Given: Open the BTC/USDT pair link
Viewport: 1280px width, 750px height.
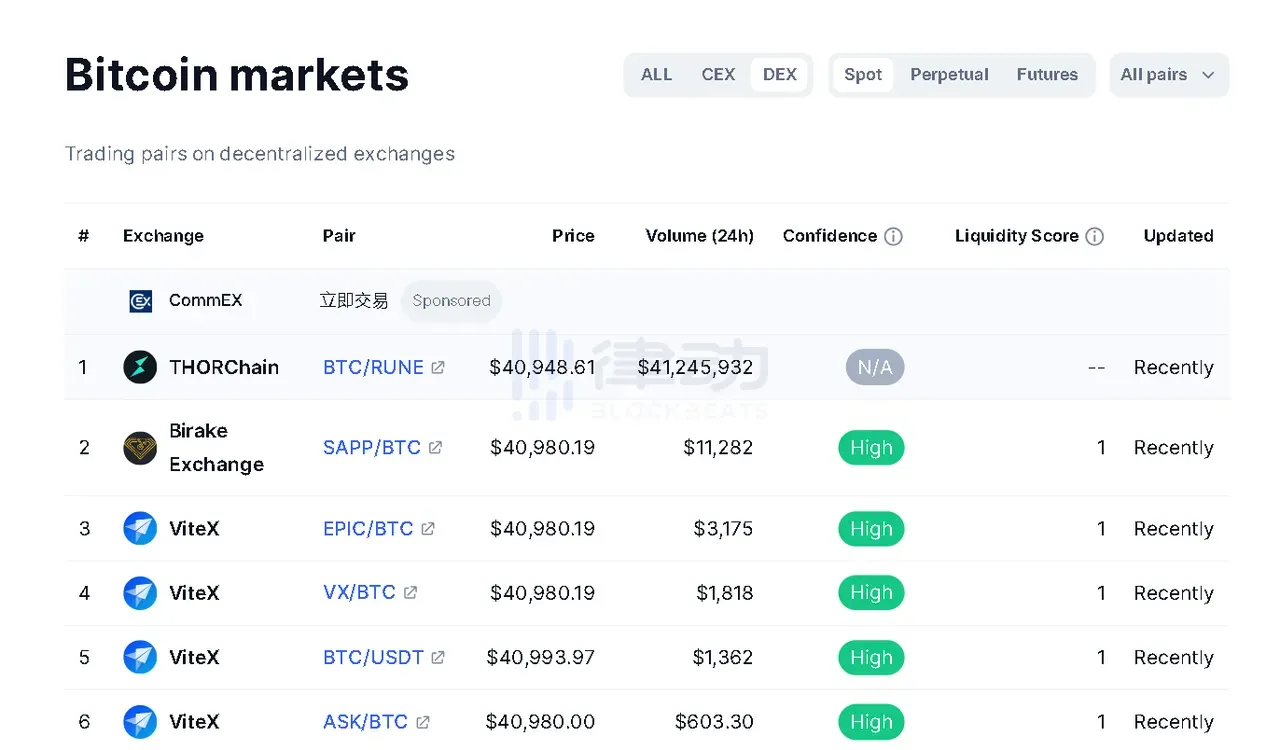Looking at the screenshot, I should (373, 657).
